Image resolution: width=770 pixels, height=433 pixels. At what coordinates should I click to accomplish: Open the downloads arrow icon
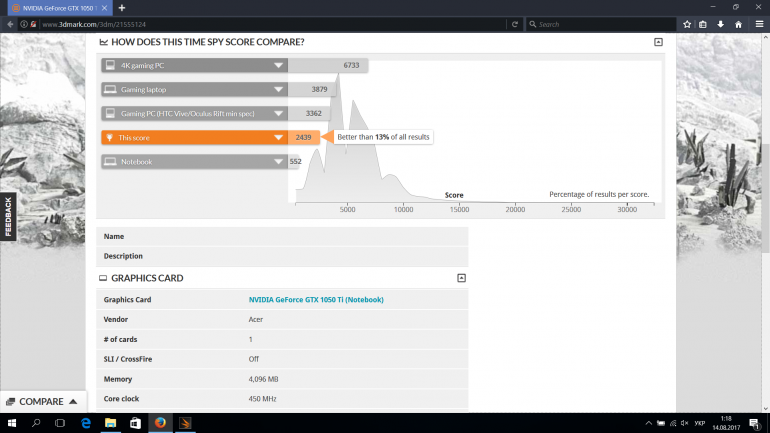pos(720,24)
